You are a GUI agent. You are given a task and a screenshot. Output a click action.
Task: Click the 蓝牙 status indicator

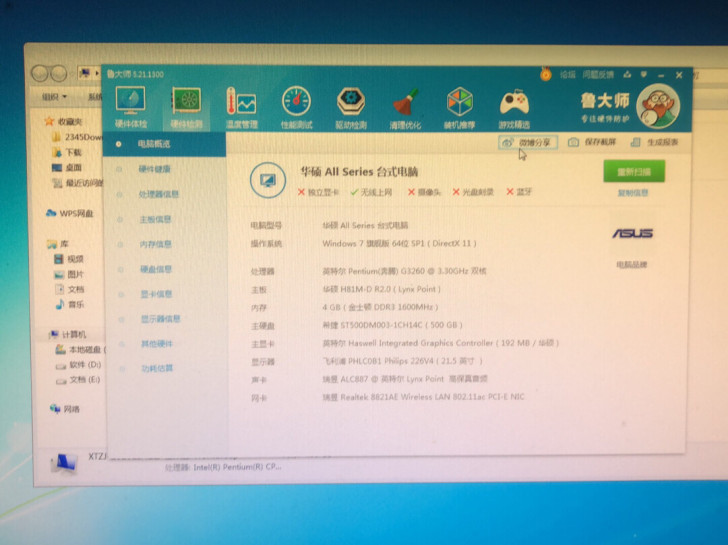519,192
